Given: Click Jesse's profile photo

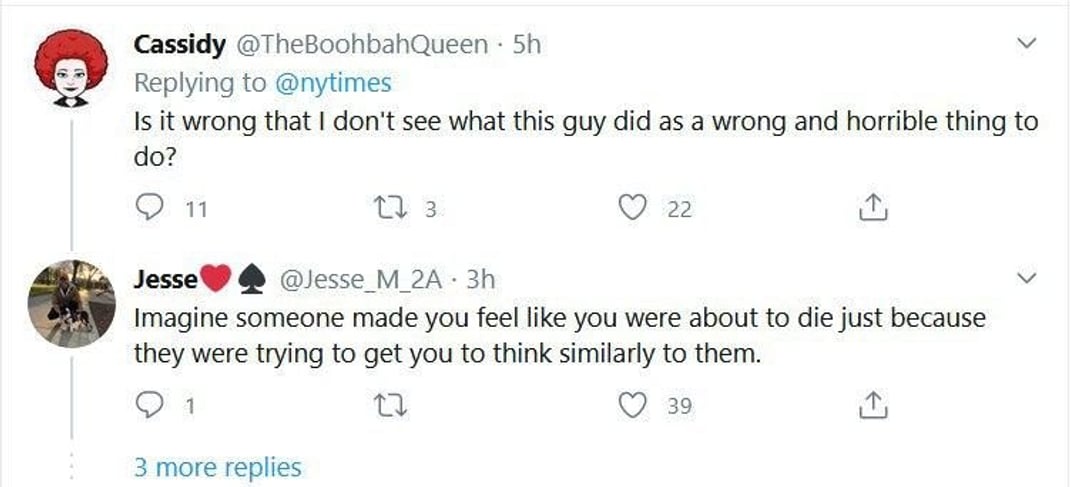Looking at the screenshot, I should pyautogui.click(x=70, y=302).
